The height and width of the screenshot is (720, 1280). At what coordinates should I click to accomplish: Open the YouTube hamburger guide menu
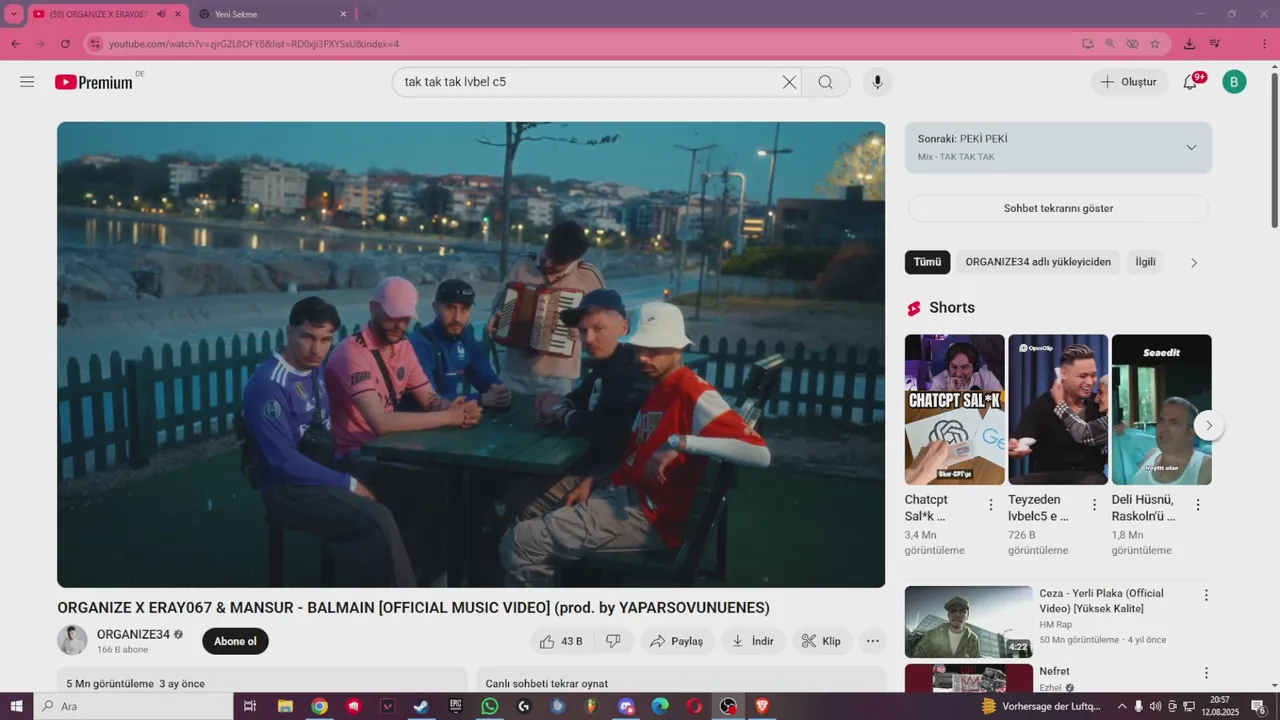point(27,82)
